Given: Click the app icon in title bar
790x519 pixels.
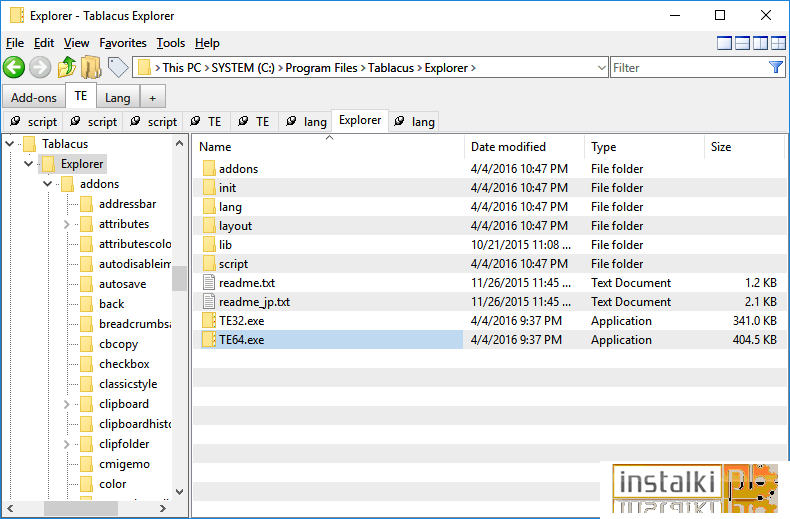Looking at the screenshot, I should [x=17, y=16].
